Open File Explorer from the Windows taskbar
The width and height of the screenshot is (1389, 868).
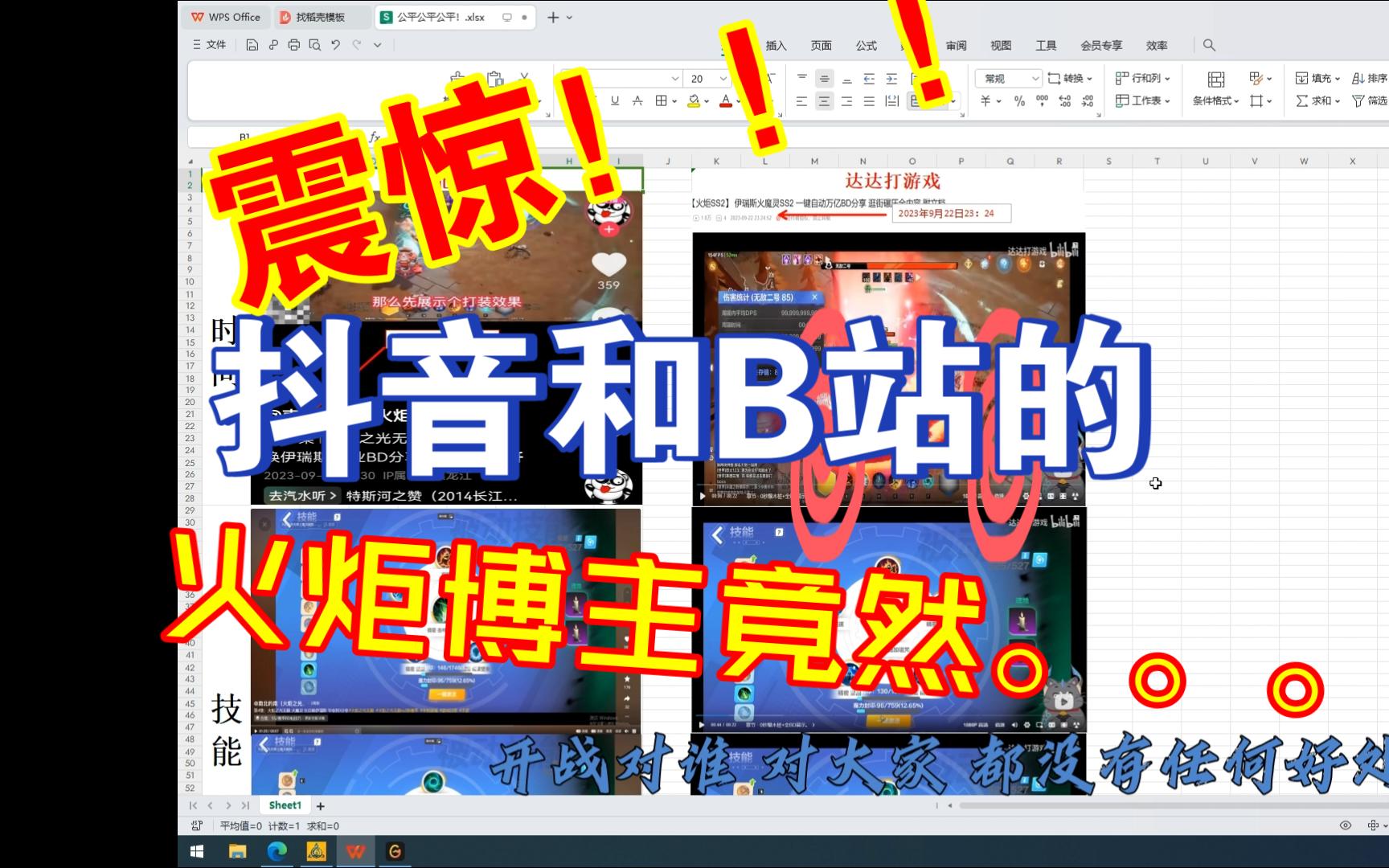click(x=237, y=852)
